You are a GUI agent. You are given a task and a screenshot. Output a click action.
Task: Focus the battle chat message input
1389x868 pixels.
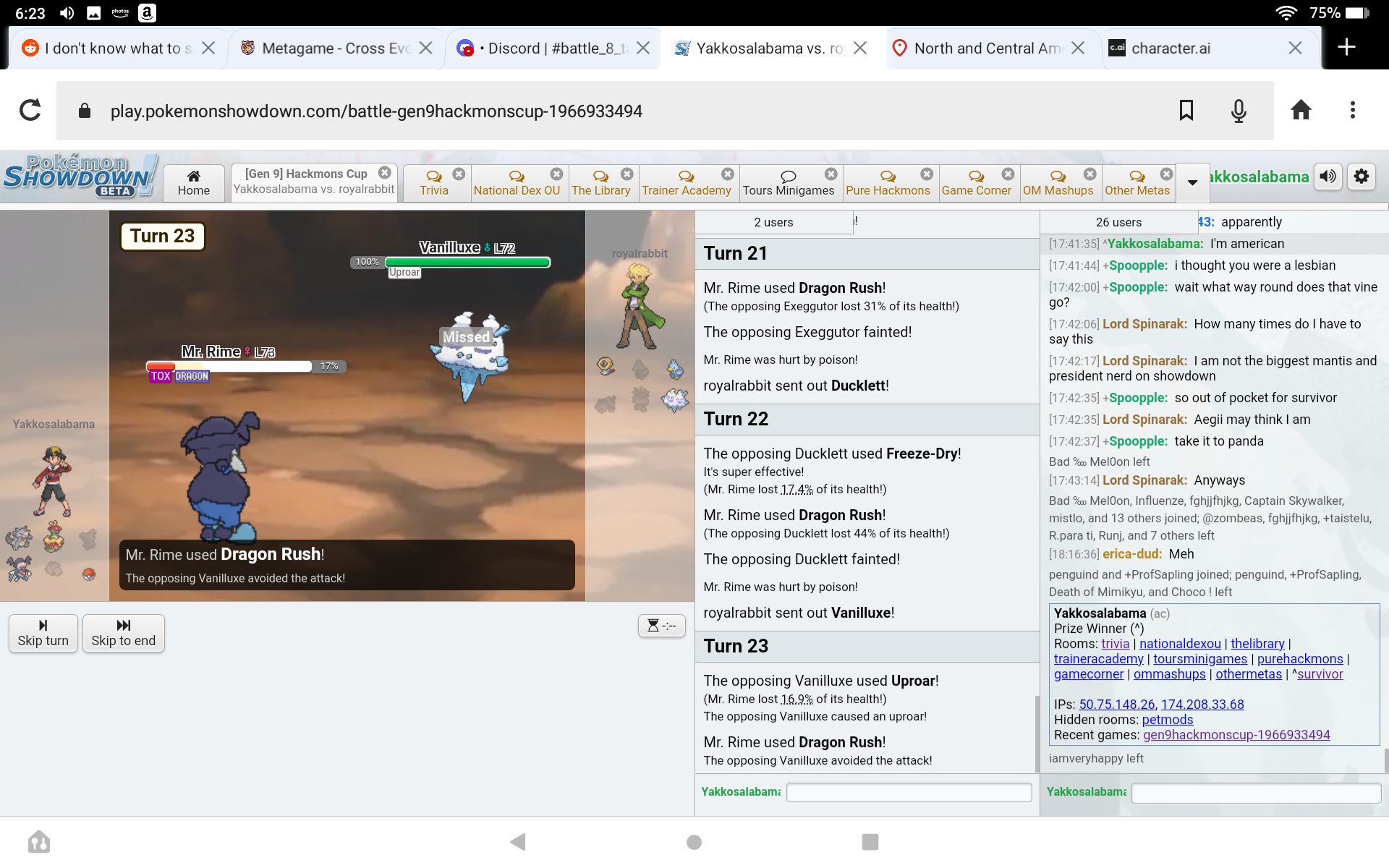pyautogui.click(x=909, y=792)
